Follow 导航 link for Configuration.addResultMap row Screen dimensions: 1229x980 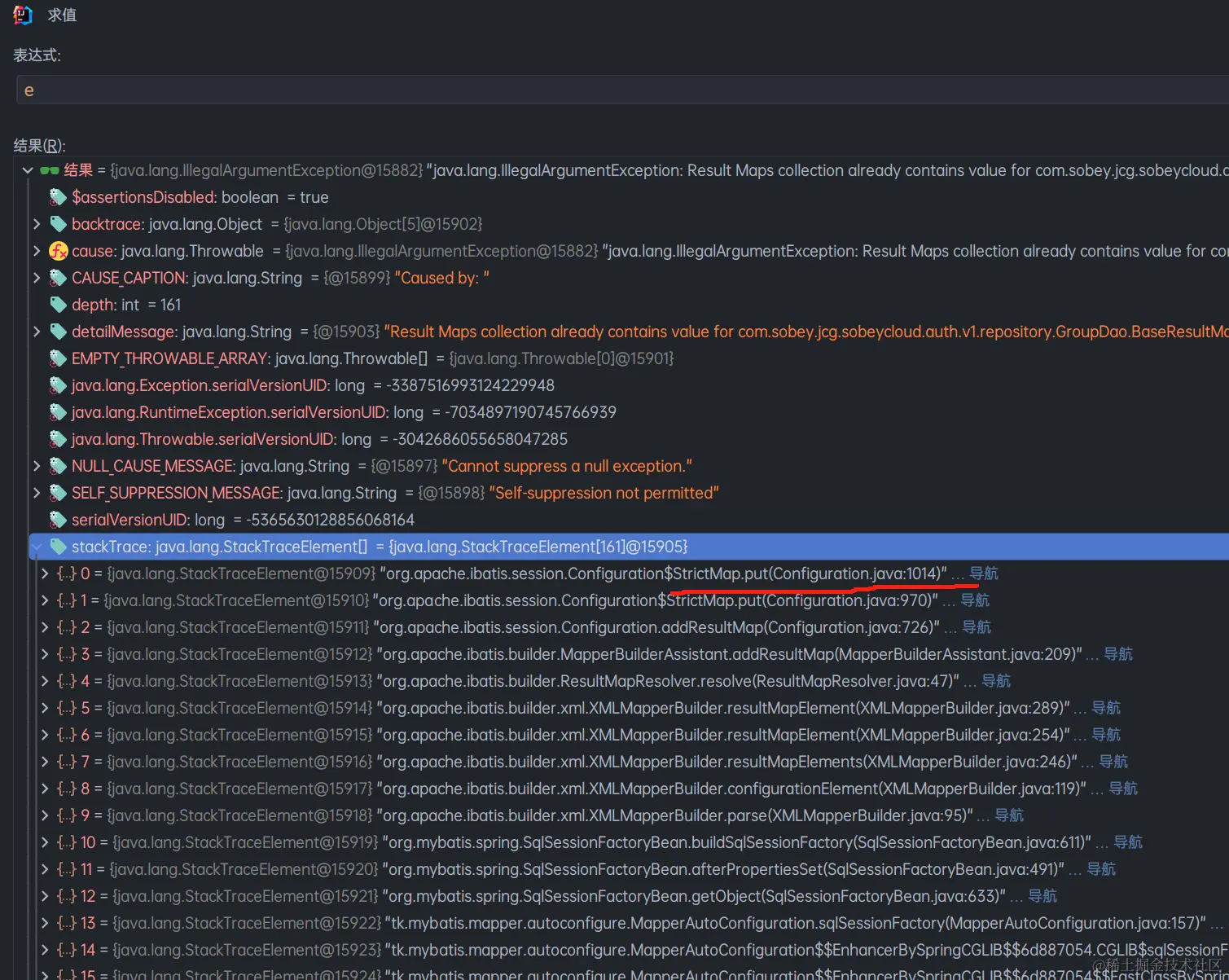pos(977,627)
